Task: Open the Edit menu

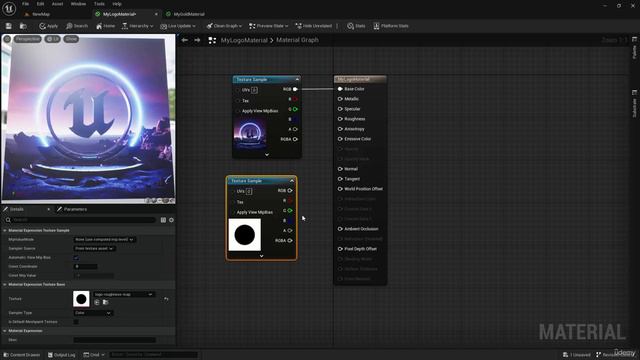Action: click(40, 4)
